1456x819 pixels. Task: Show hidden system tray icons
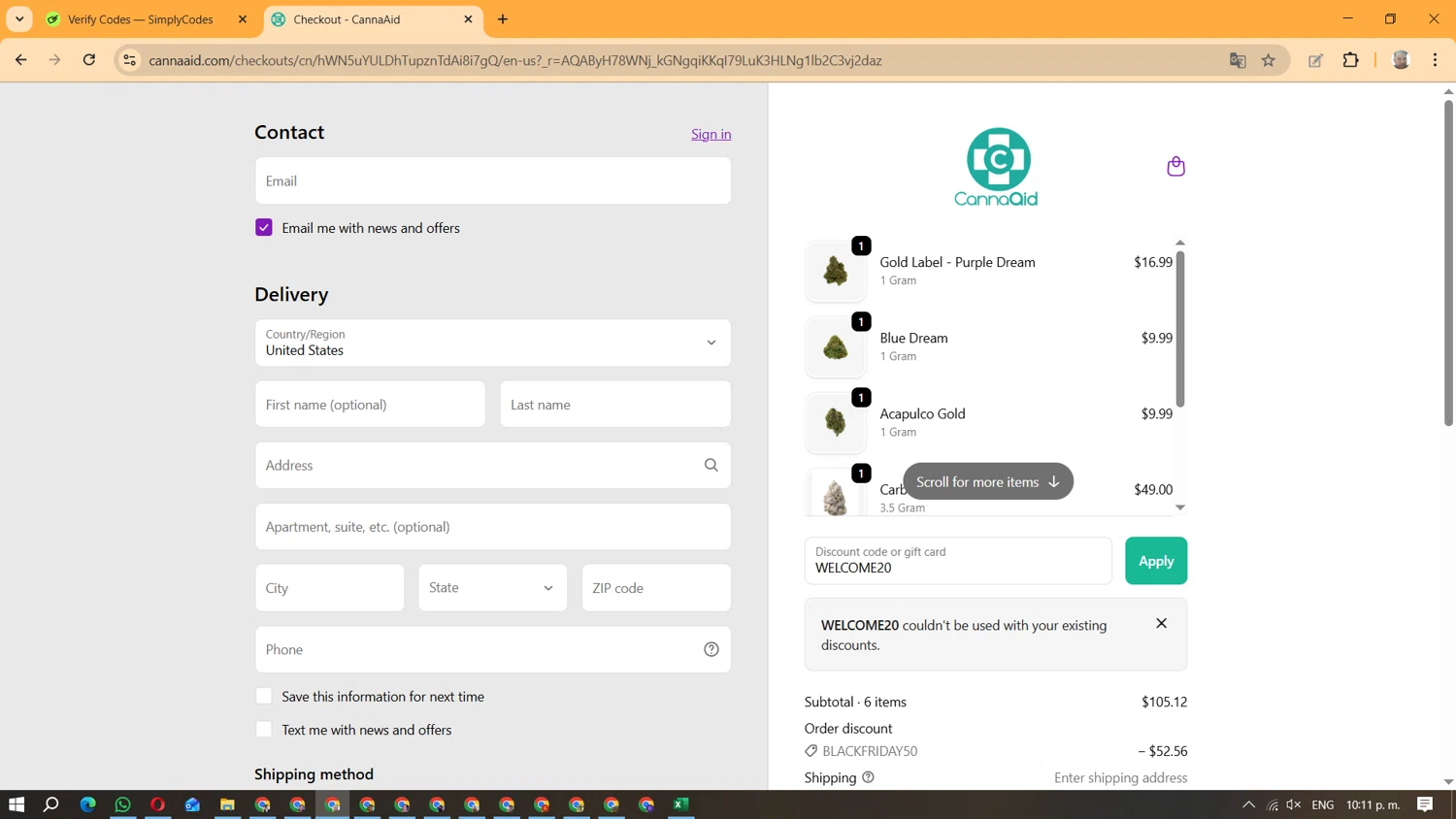1248,804
